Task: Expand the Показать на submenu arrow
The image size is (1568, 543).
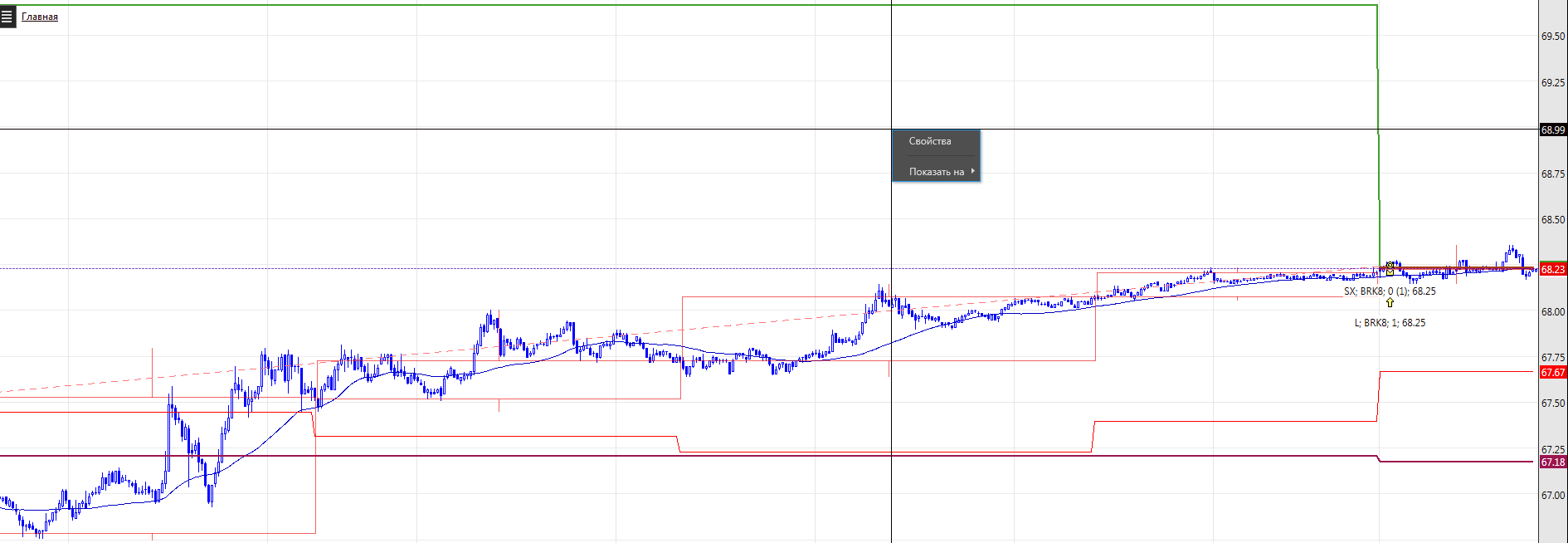Action: click(972, 171)
